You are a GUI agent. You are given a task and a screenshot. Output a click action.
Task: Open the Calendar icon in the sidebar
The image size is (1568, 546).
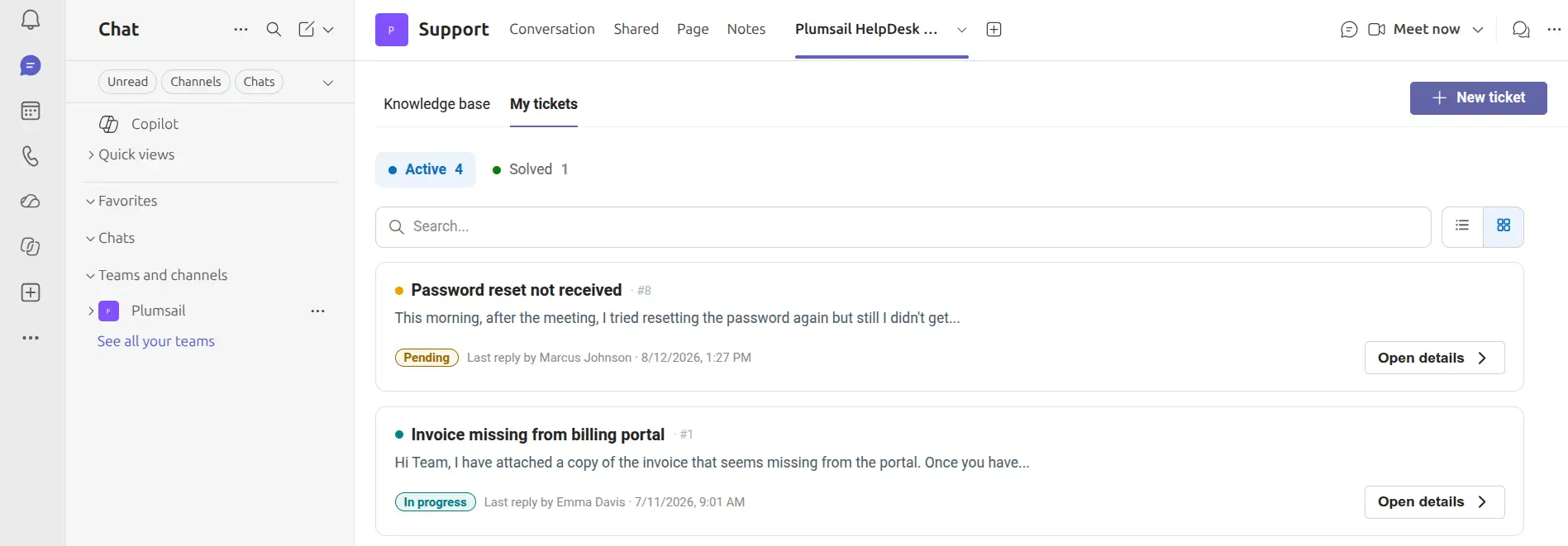31,111
